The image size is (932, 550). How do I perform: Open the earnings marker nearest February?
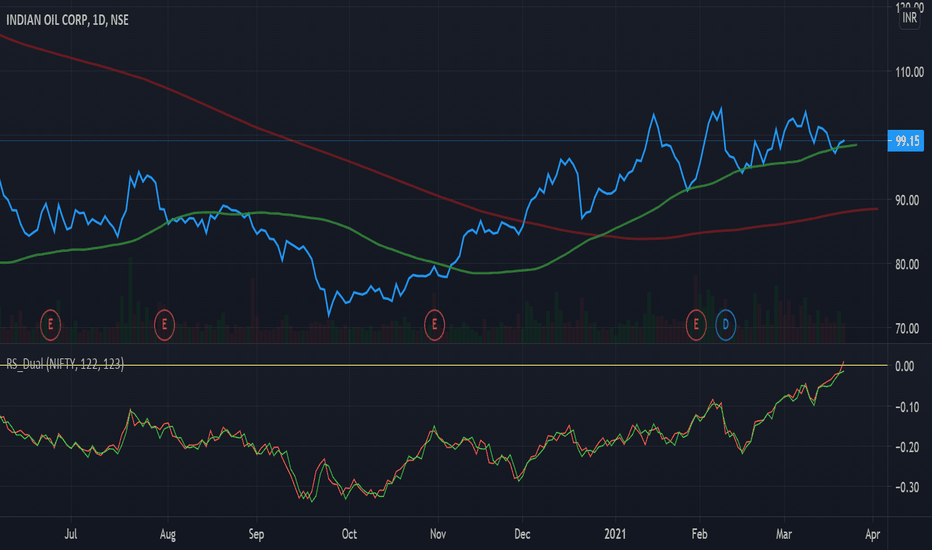pyautogui.click(x=696, y=325)
